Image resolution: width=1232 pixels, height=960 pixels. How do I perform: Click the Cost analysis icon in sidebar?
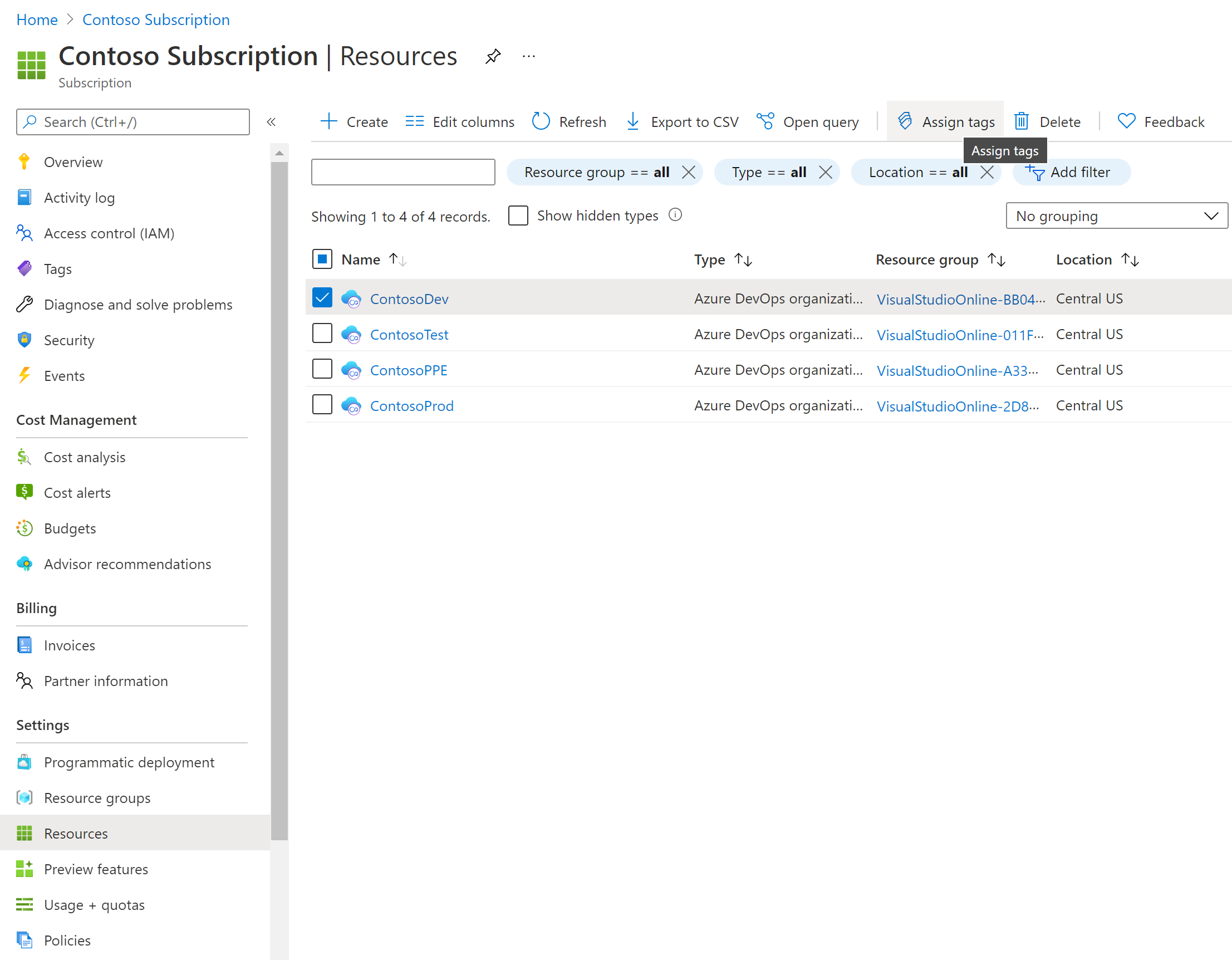[25, 456]
